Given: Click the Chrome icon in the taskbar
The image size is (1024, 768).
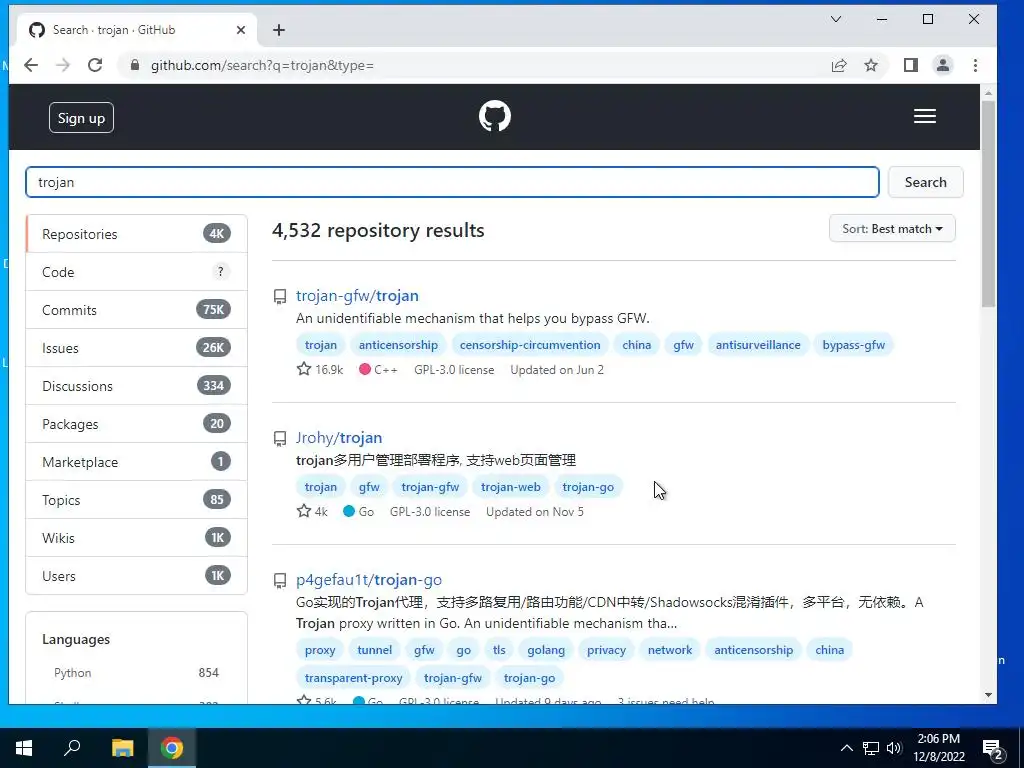Looking at the screenshot, I should coord(172,748).
